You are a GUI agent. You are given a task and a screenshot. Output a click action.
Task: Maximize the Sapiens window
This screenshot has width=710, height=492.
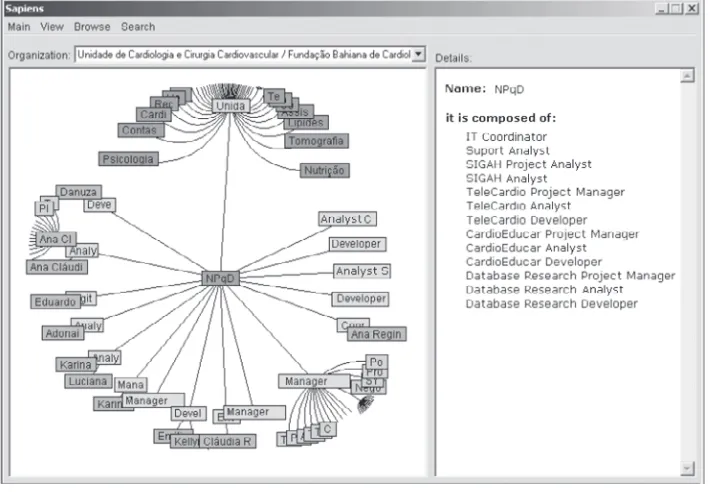(x=676, y=9)
